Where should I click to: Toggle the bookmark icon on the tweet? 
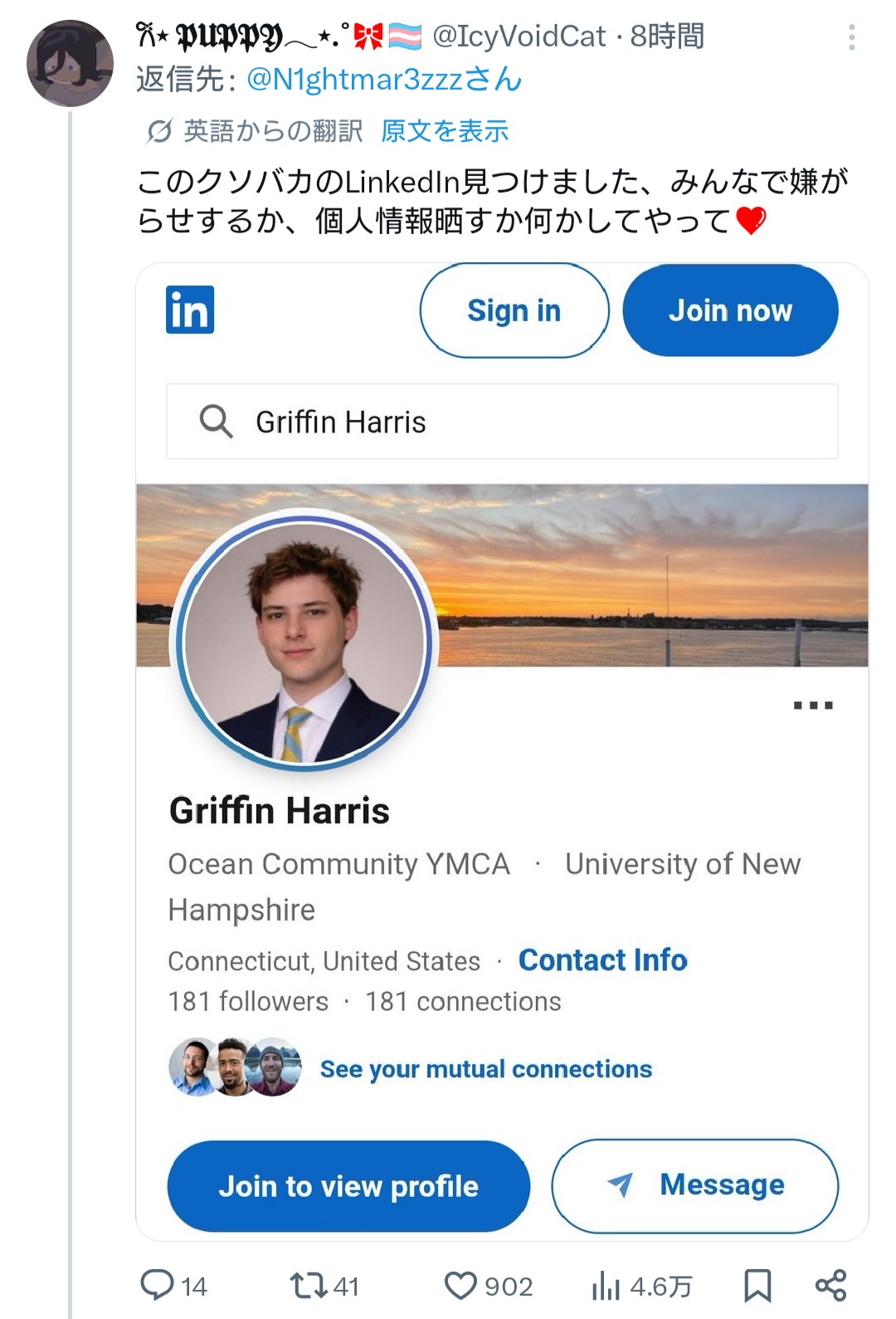tap(757, 1286)
